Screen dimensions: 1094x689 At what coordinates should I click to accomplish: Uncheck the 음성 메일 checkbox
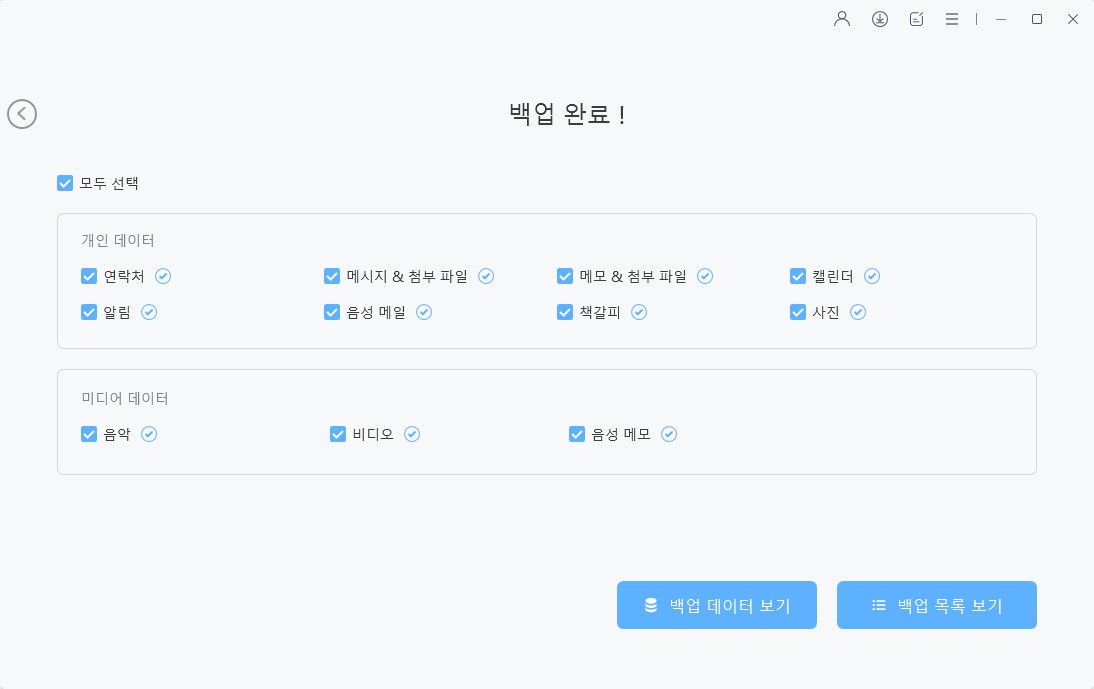(332, 312)
